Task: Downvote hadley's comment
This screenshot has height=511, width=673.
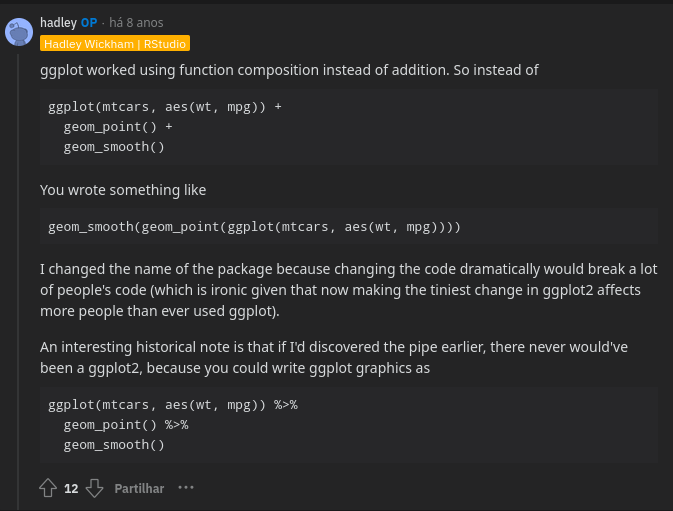Action: pyautogui.click(x=94, y=488)
